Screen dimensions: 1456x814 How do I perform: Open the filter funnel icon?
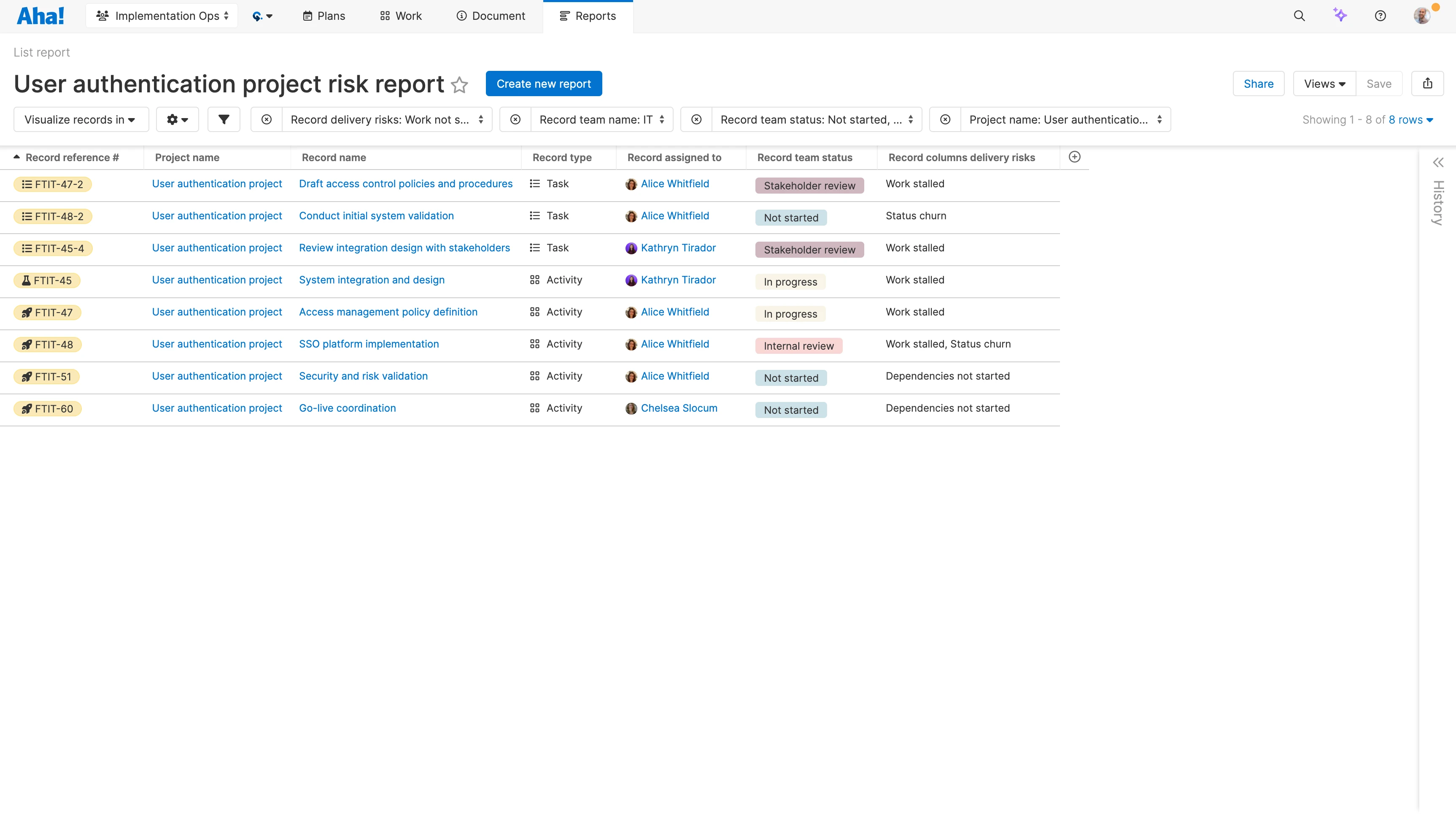coord(224,119)
